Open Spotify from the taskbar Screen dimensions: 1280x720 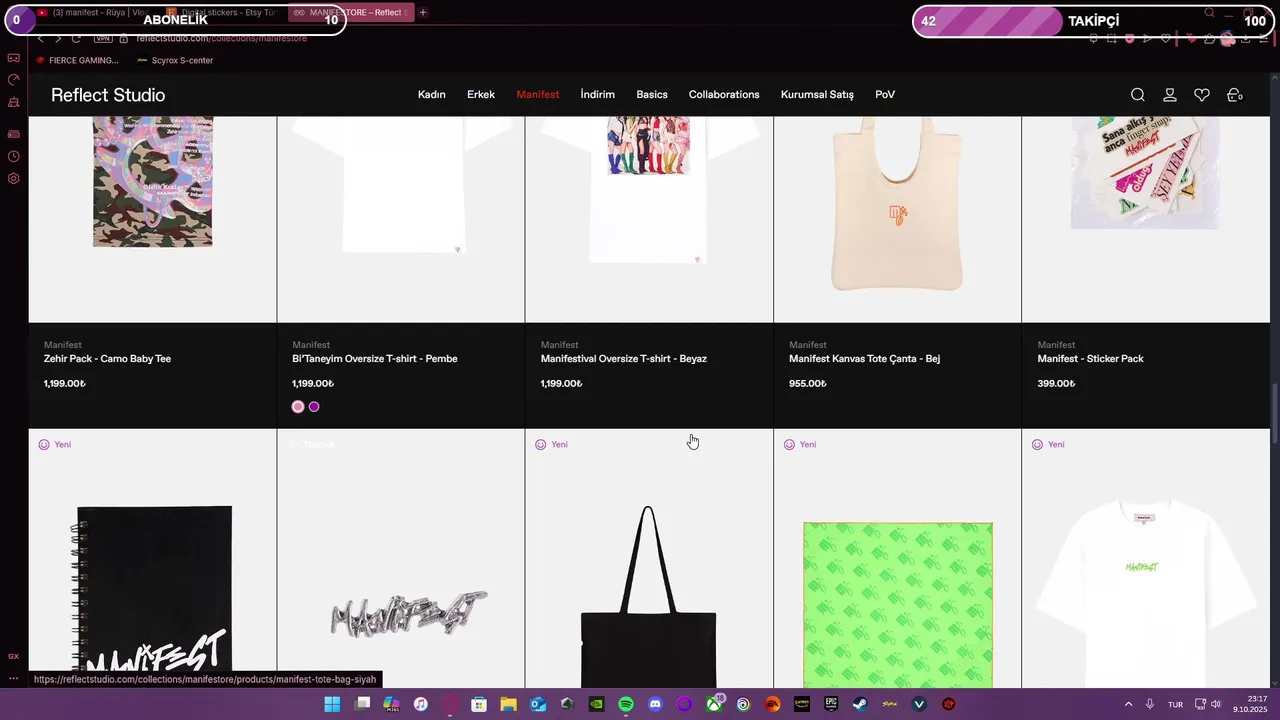click(626, 704)
